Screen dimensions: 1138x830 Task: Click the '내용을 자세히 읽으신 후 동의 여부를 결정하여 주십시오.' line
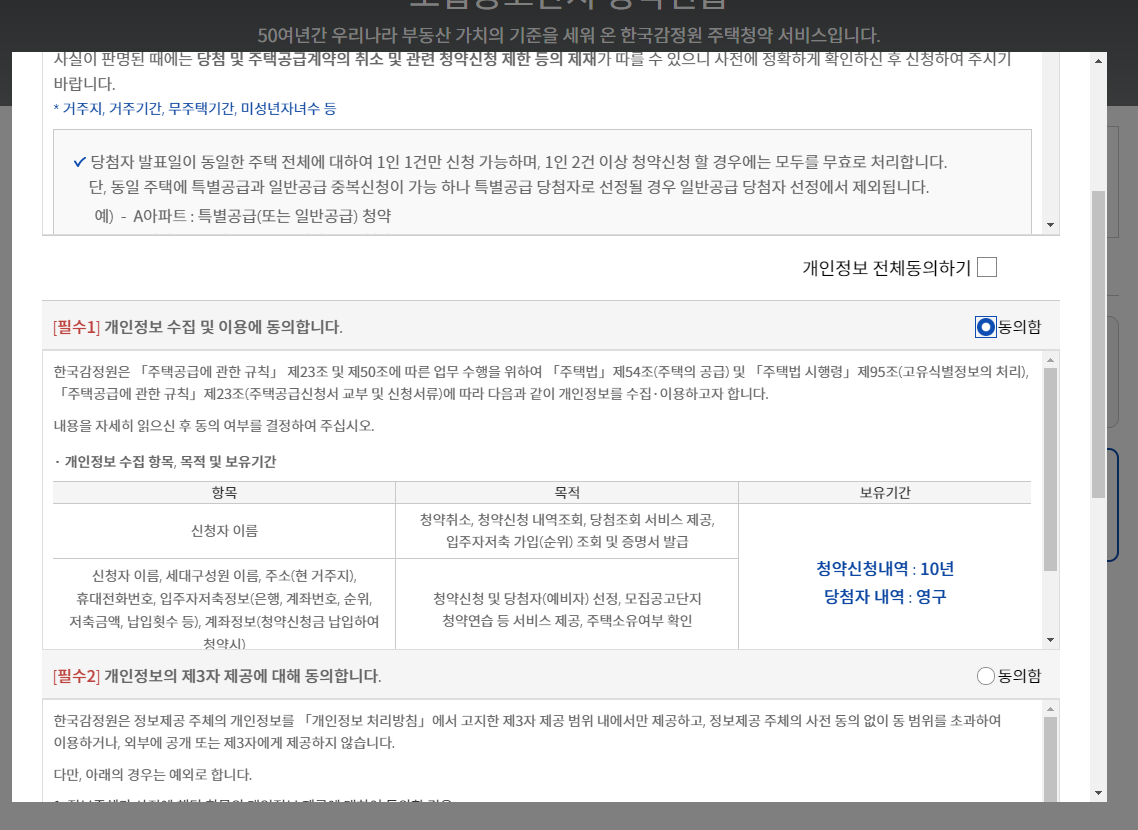click(x=214, y=426)
